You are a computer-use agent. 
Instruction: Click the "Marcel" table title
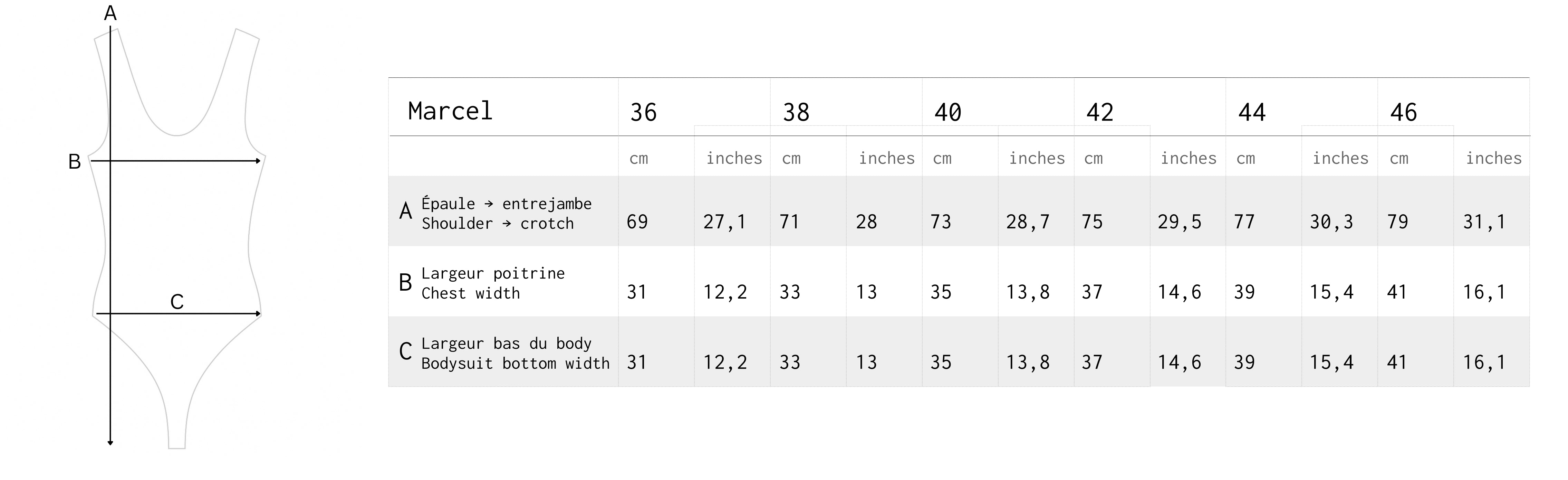[x=450, y=112]
